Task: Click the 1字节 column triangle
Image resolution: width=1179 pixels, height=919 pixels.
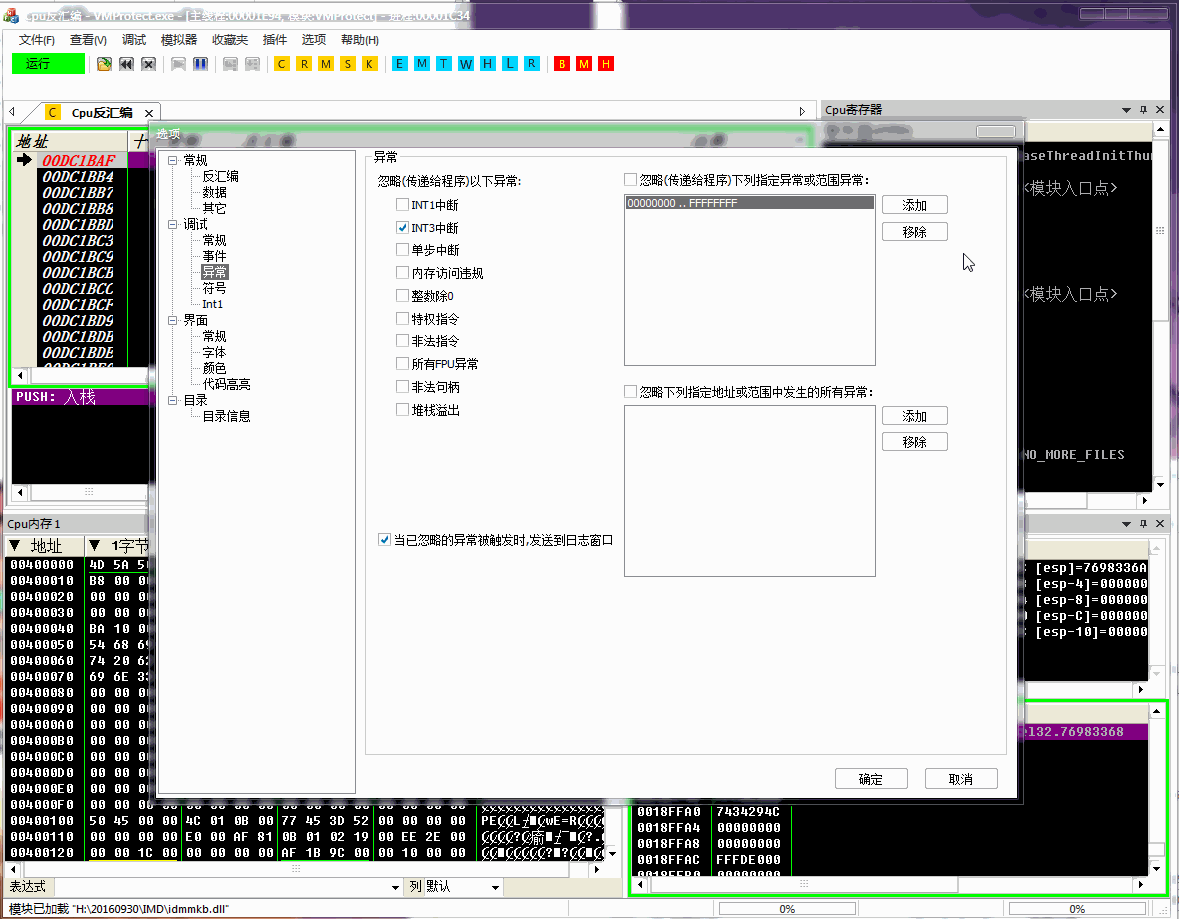Action: point(94,545)
